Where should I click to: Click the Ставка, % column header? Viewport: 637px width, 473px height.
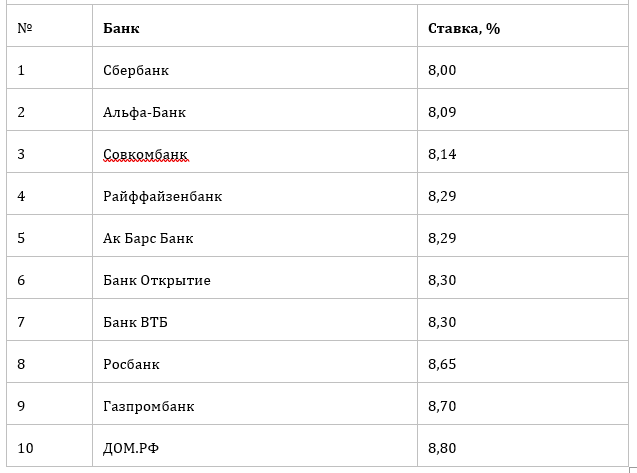463,28
